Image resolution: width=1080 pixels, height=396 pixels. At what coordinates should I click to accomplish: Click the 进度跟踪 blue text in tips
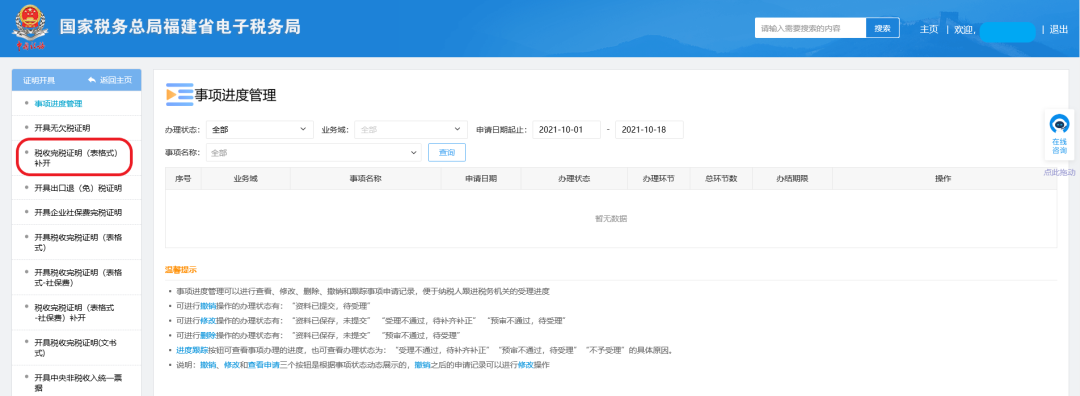tap(192, 350)
